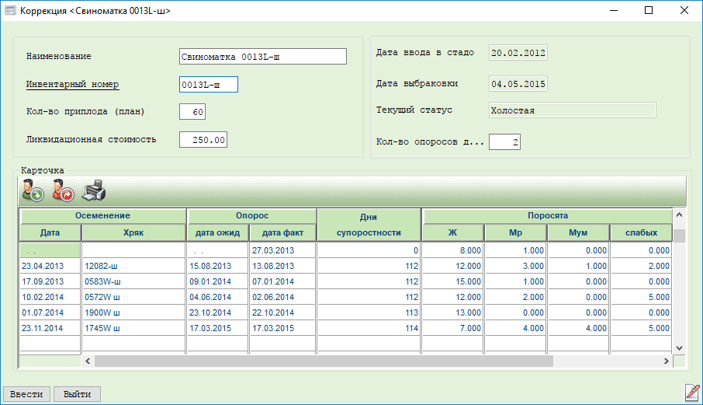Click the Хряк column header

coord(133,232)
